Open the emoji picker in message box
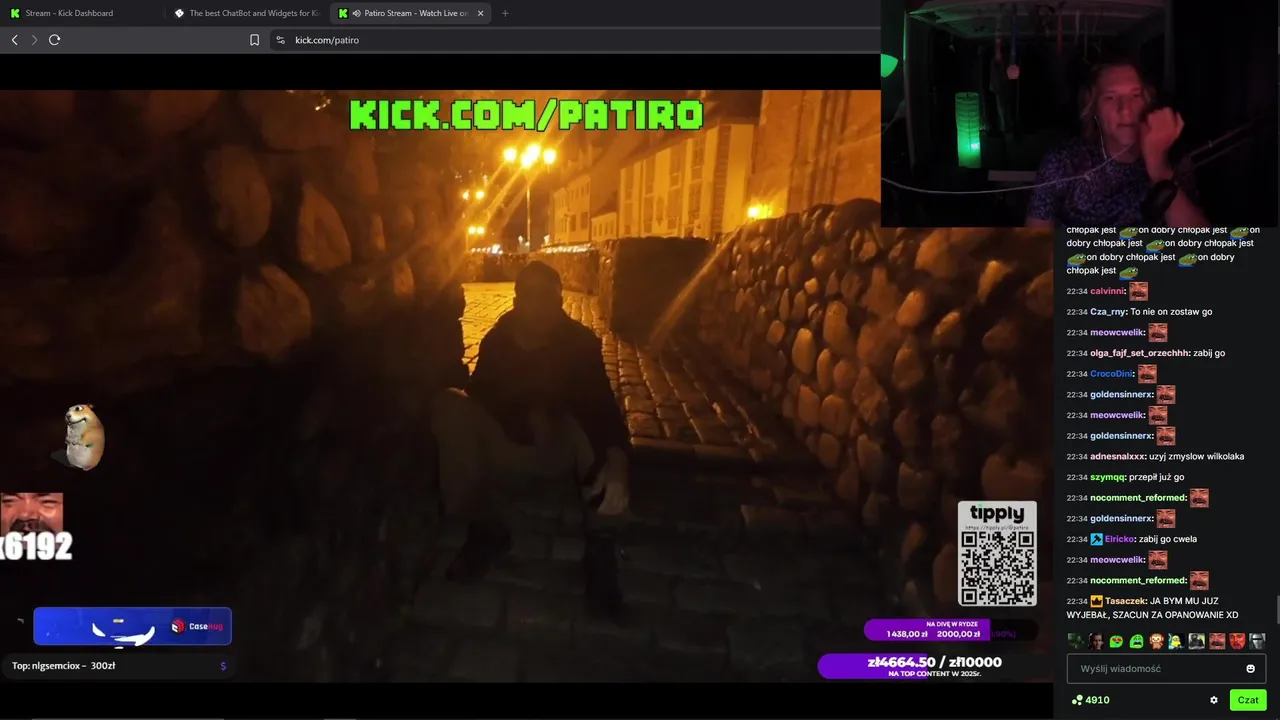1280x720 pixels. click(x=1250, y=669)
